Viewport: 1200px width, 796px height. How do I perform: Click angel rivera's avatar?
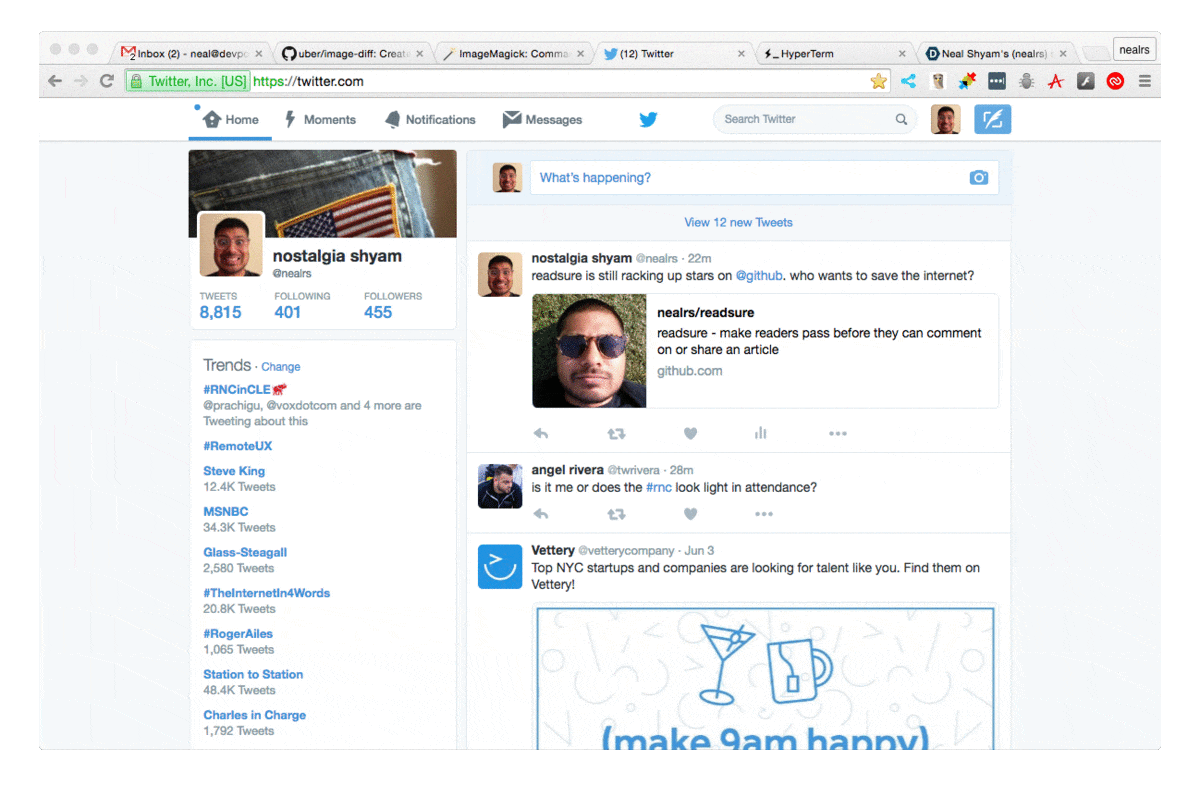(x=500, y=485)
